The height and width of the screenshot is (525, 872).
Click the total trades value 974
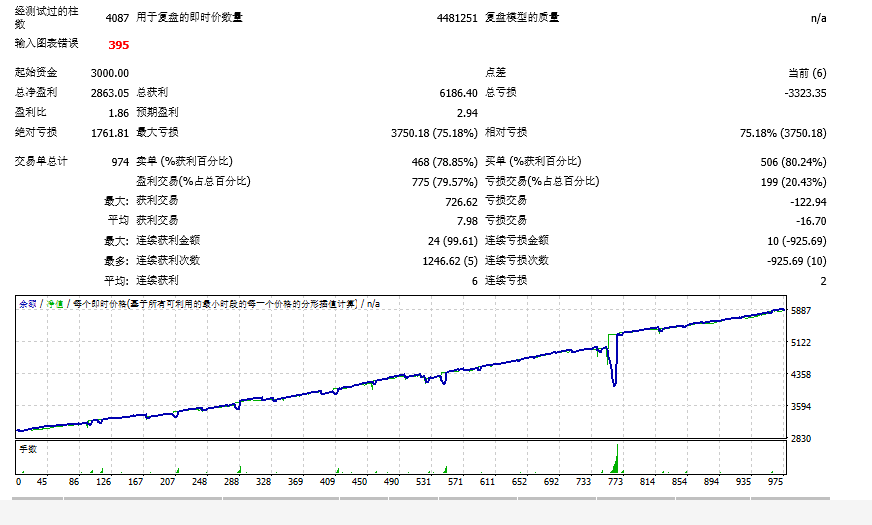point(120,162)
